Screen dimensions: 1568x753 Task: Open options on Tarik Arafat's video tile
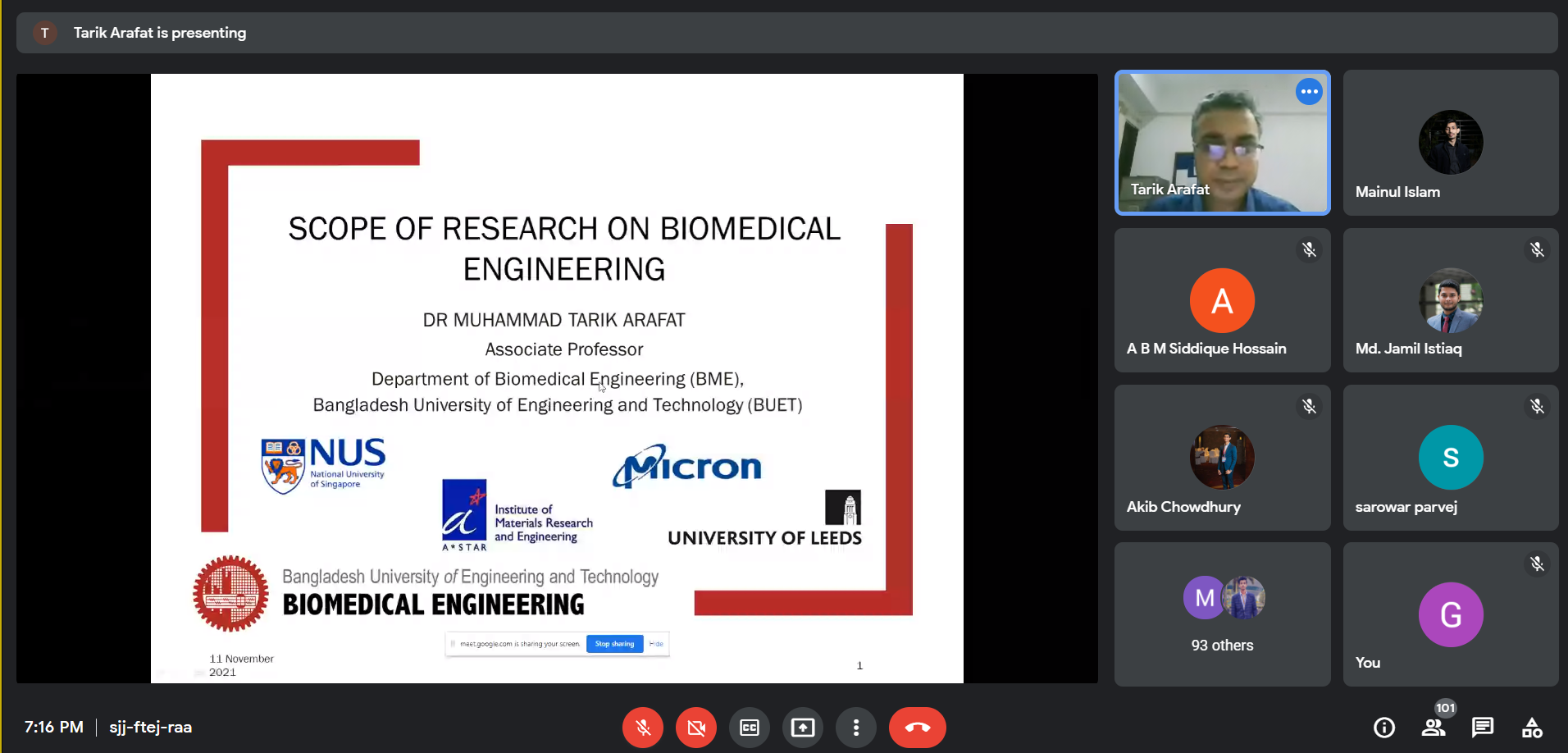point(1309,92)
